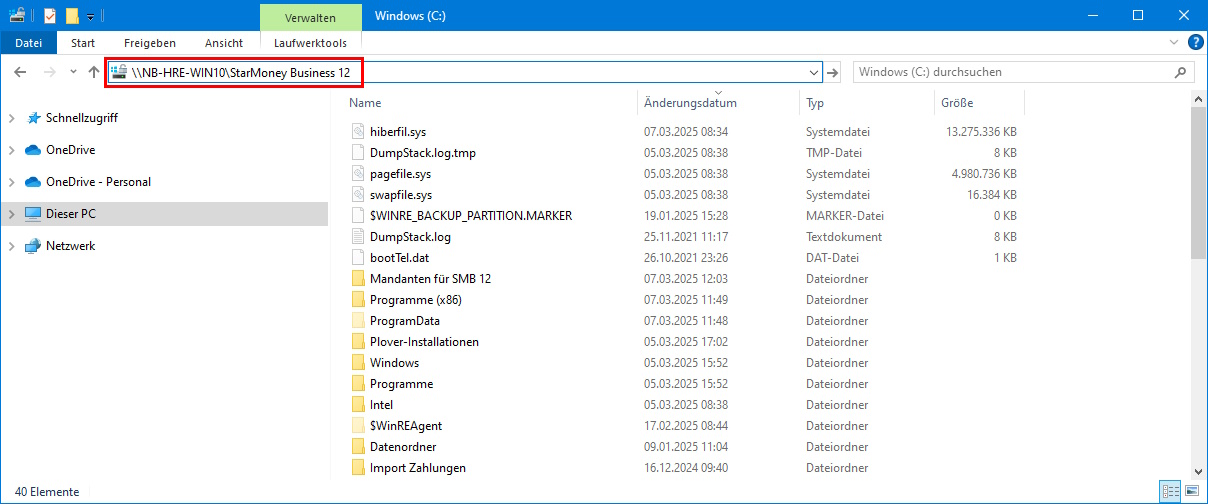Image resolution: width=1208 pixels, height=504 pixels.
Task: Click the Intel folder icon
Action: click(x=359, y=404)
